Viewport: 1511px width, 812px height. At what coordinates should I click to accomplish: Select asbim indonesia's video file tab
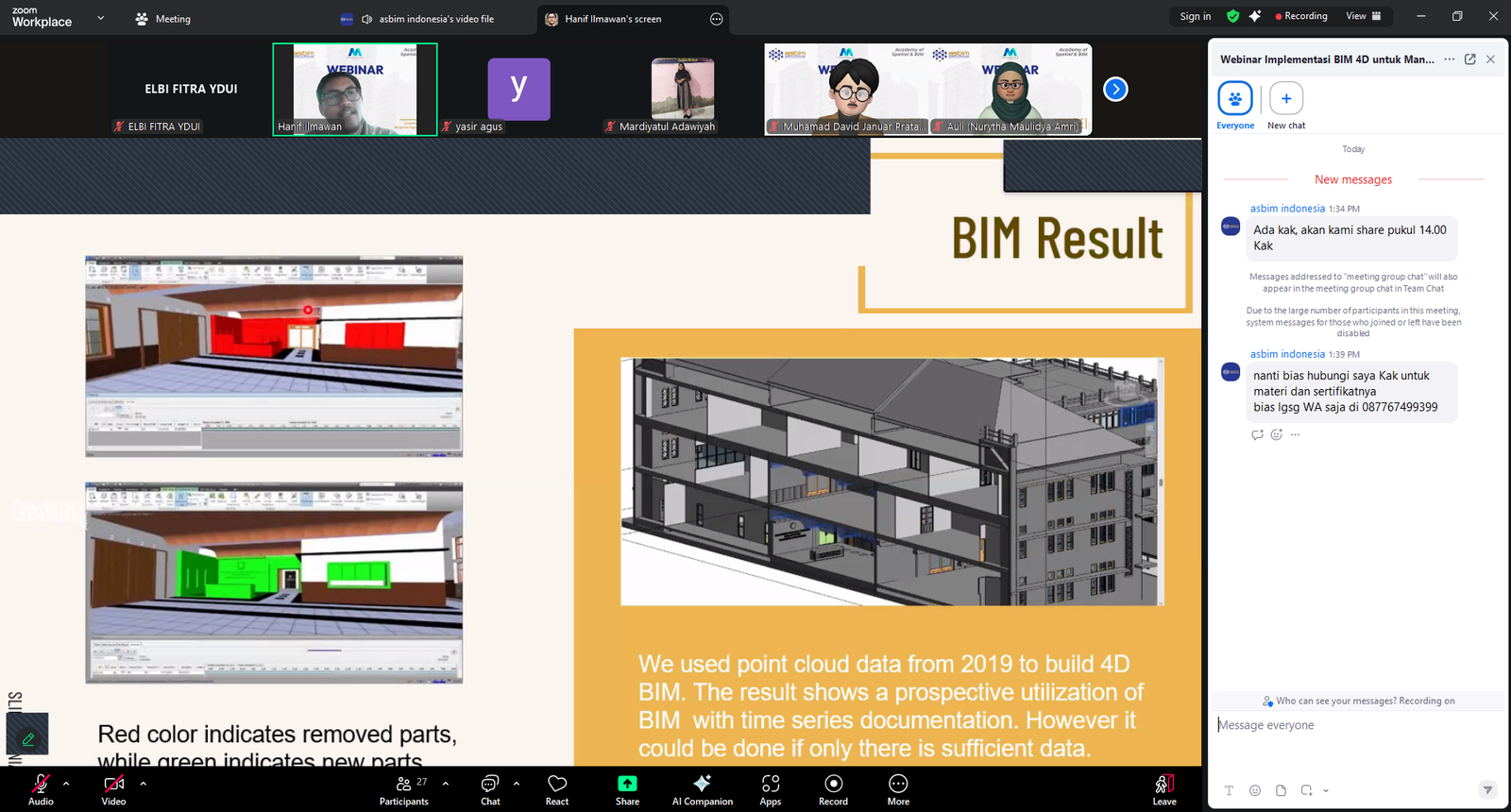[435, 19]
